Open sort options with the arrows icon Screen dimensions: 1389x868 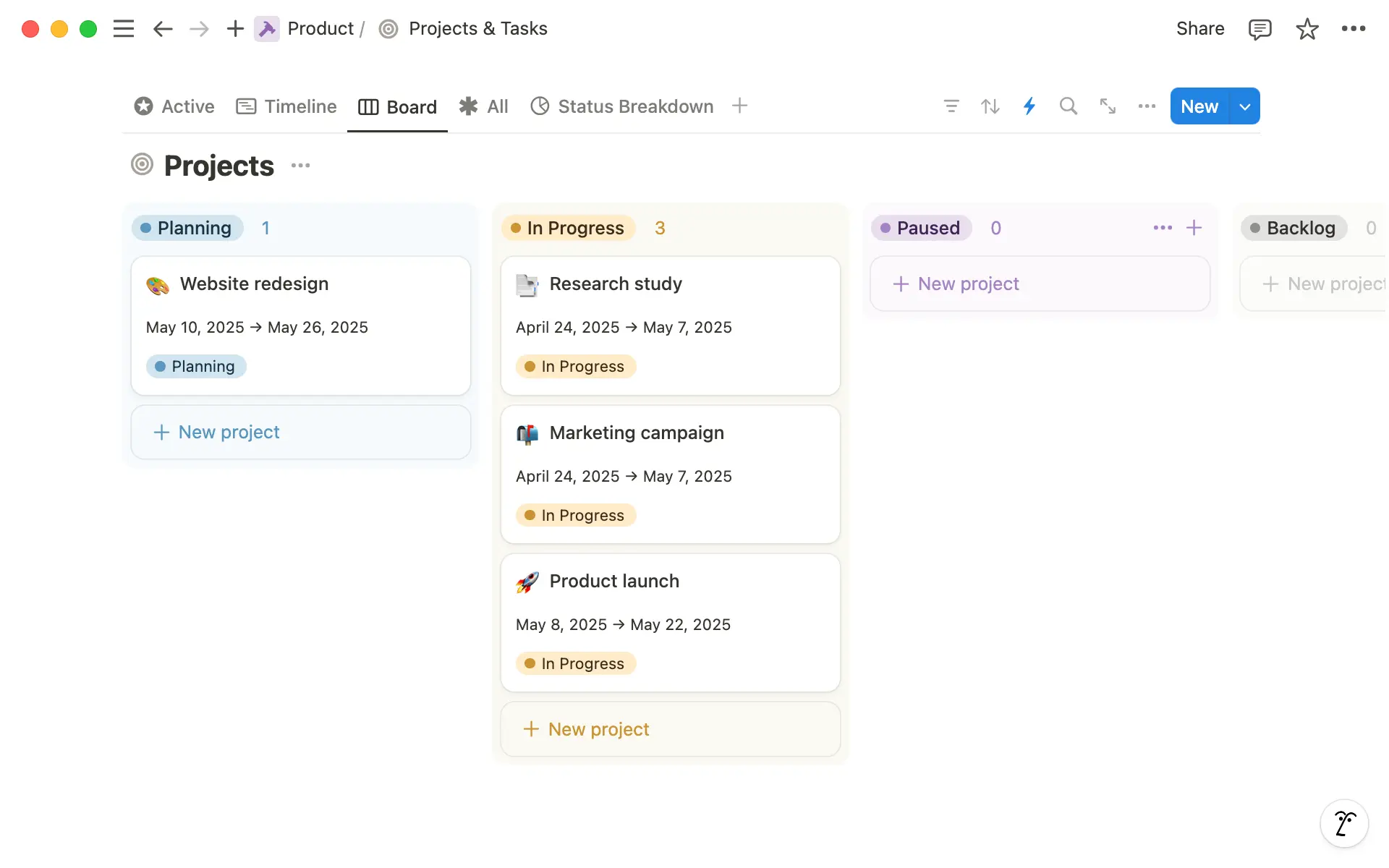click(990, 106)
